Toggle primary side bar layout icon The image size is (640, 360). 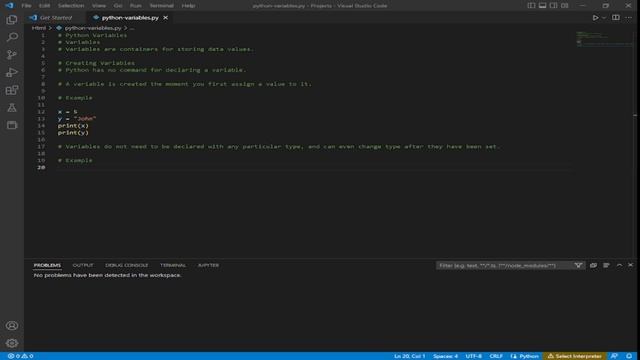point(531,6)
